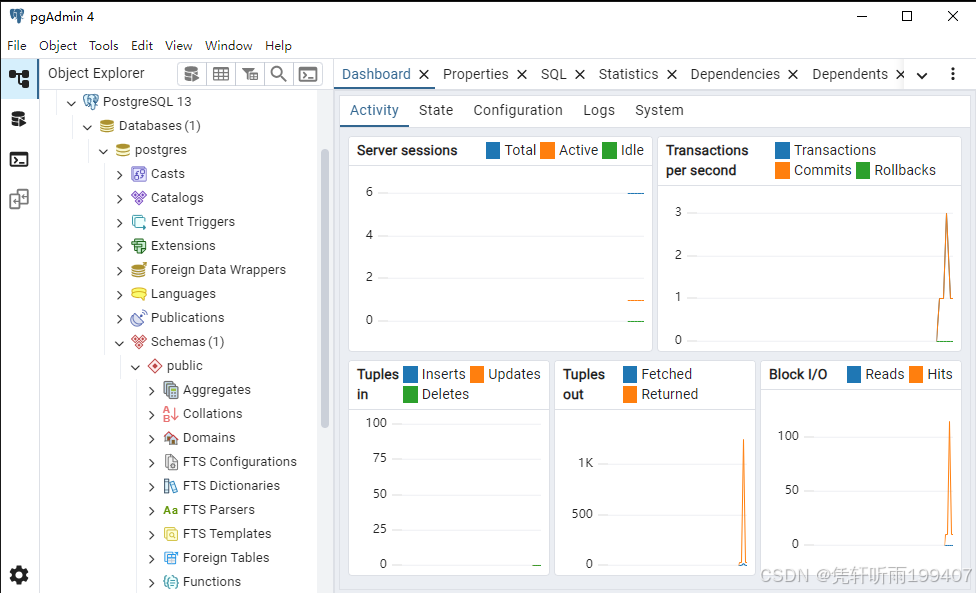Select the FTS Templates tree item

point(227,534)
